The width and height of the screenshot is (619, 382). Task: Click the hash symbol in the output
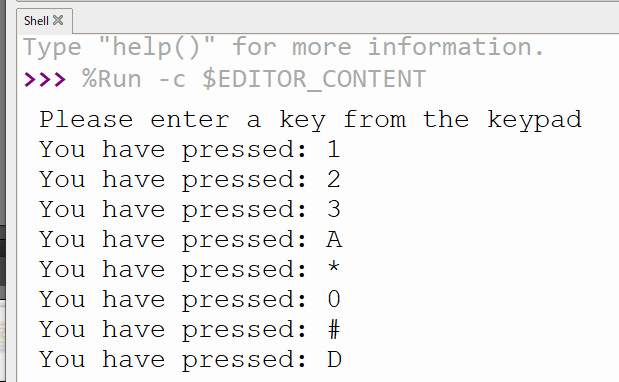click(334, 330)
